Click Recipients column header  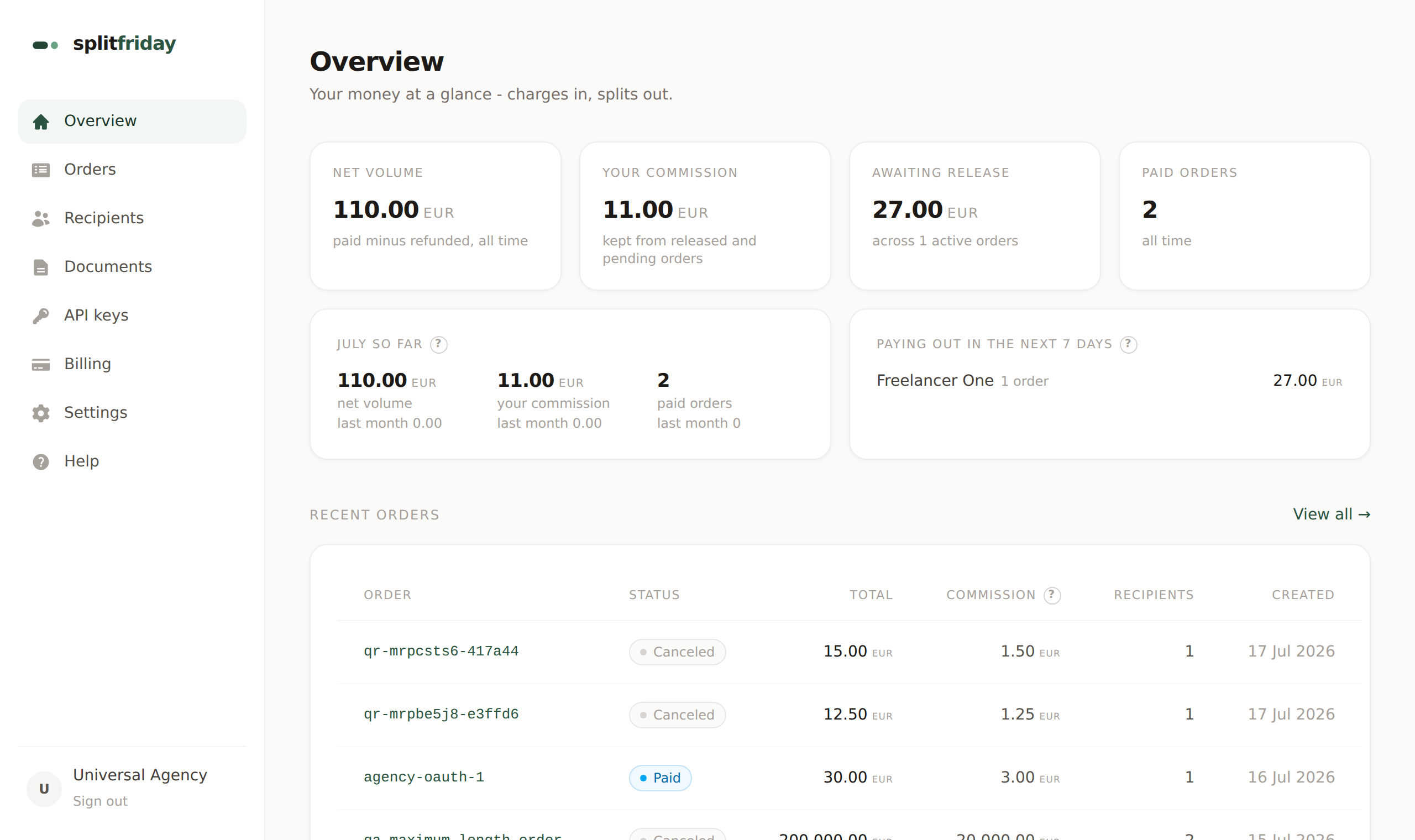(1154, 595)
